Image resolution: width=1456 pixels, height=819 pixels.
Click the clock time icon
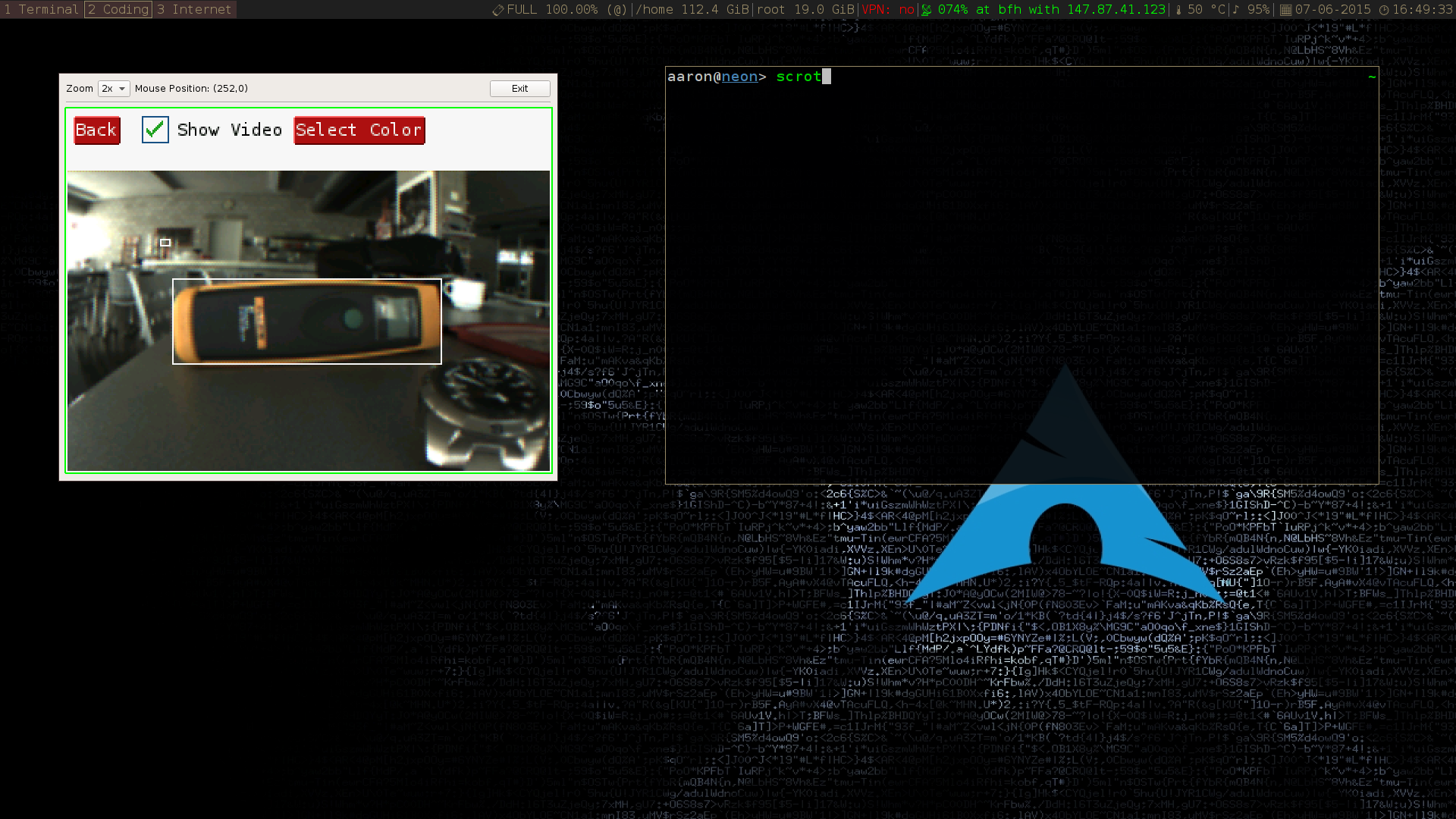click(1384, 10)
